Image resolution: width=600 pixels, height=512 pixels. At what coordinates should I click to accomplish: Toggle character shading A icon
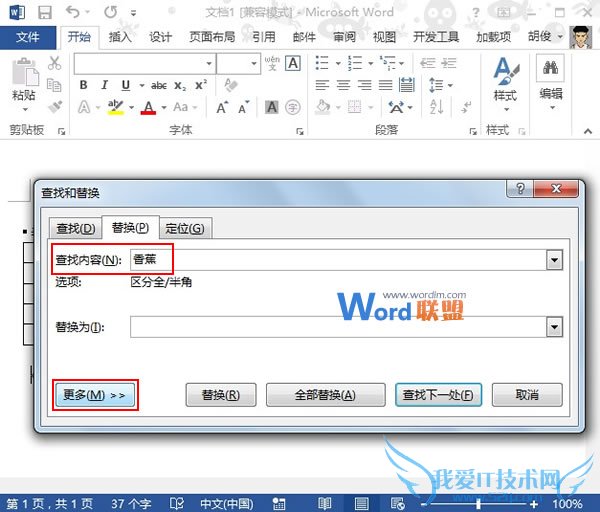pyautogui.click(x=272, y=107)
